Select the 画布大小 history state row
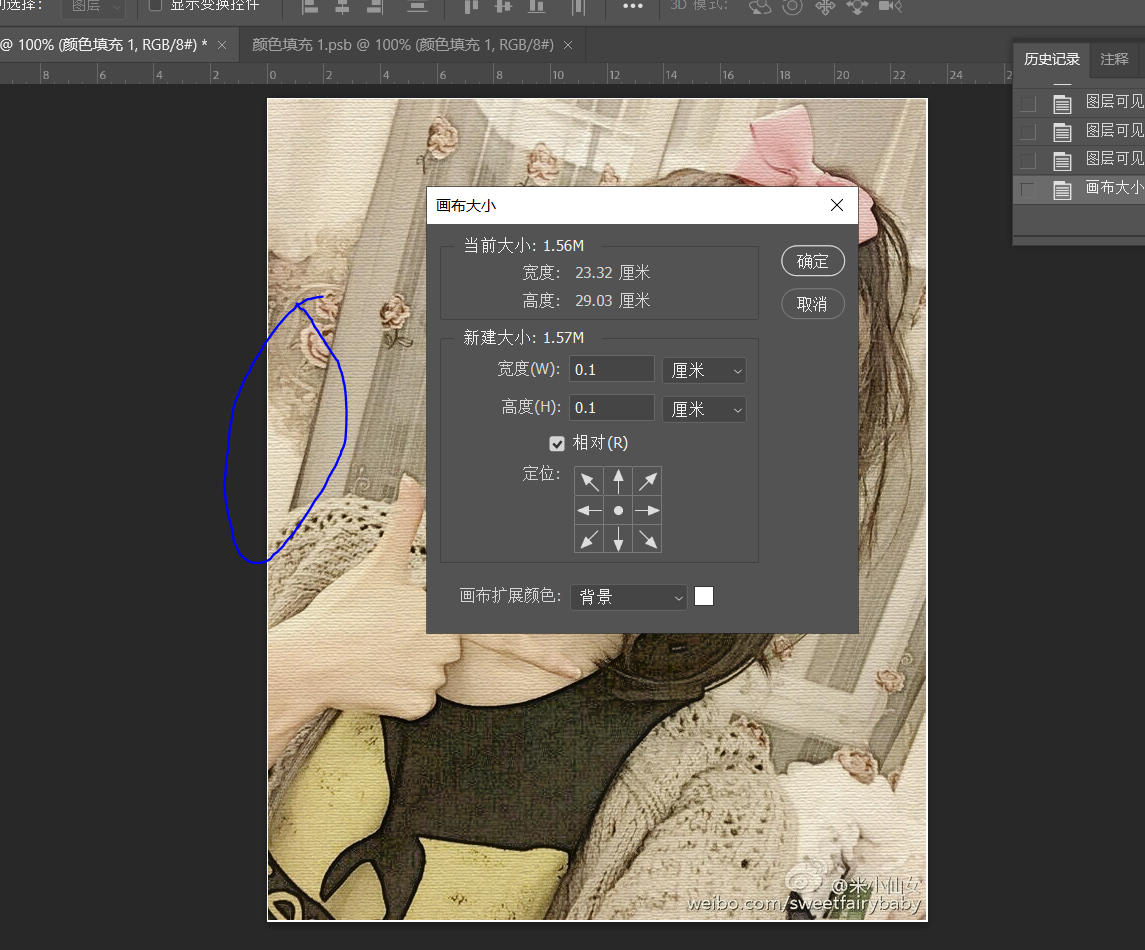 1079,190
